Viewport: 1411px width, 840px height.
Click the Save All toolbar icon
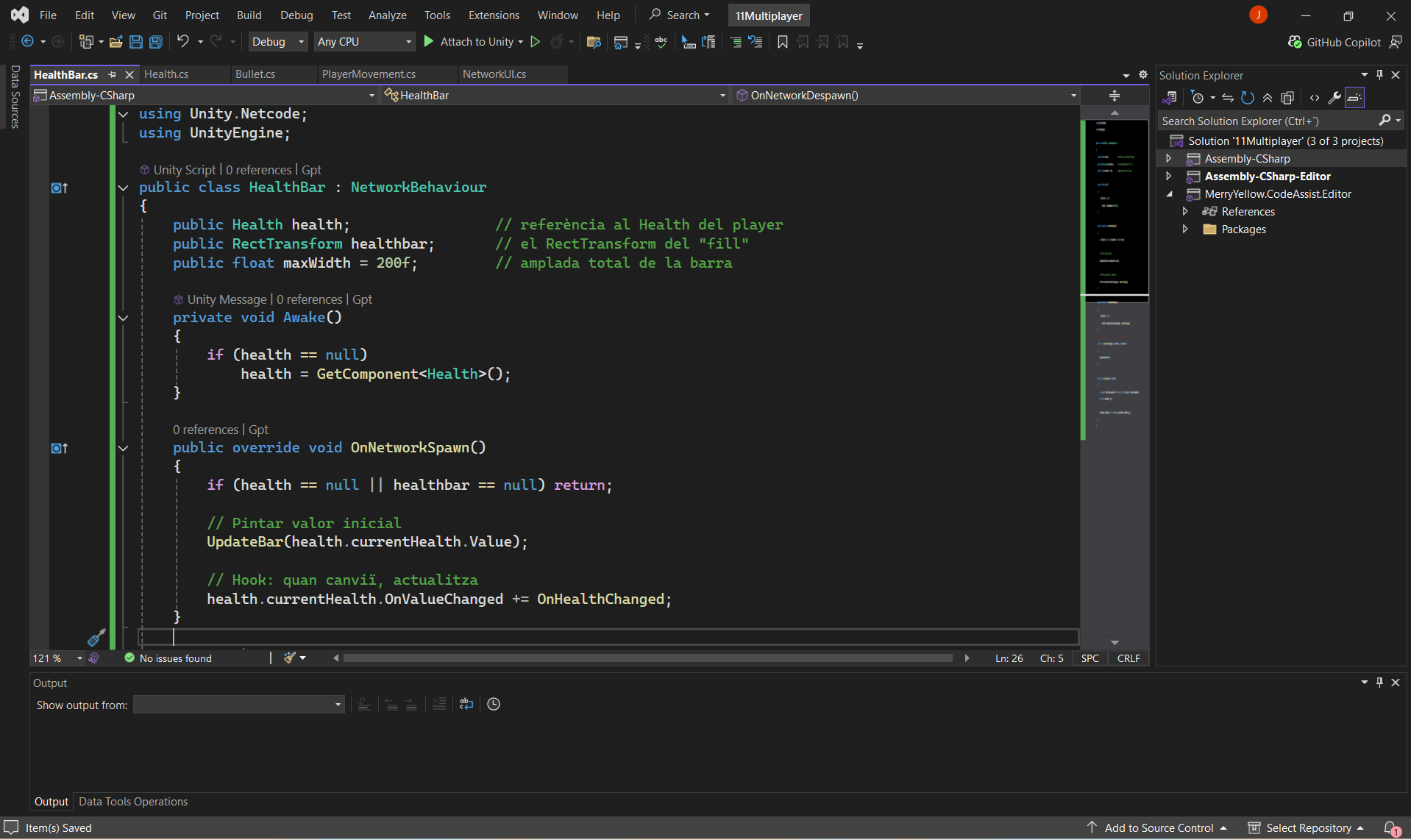tap(156, 42)
